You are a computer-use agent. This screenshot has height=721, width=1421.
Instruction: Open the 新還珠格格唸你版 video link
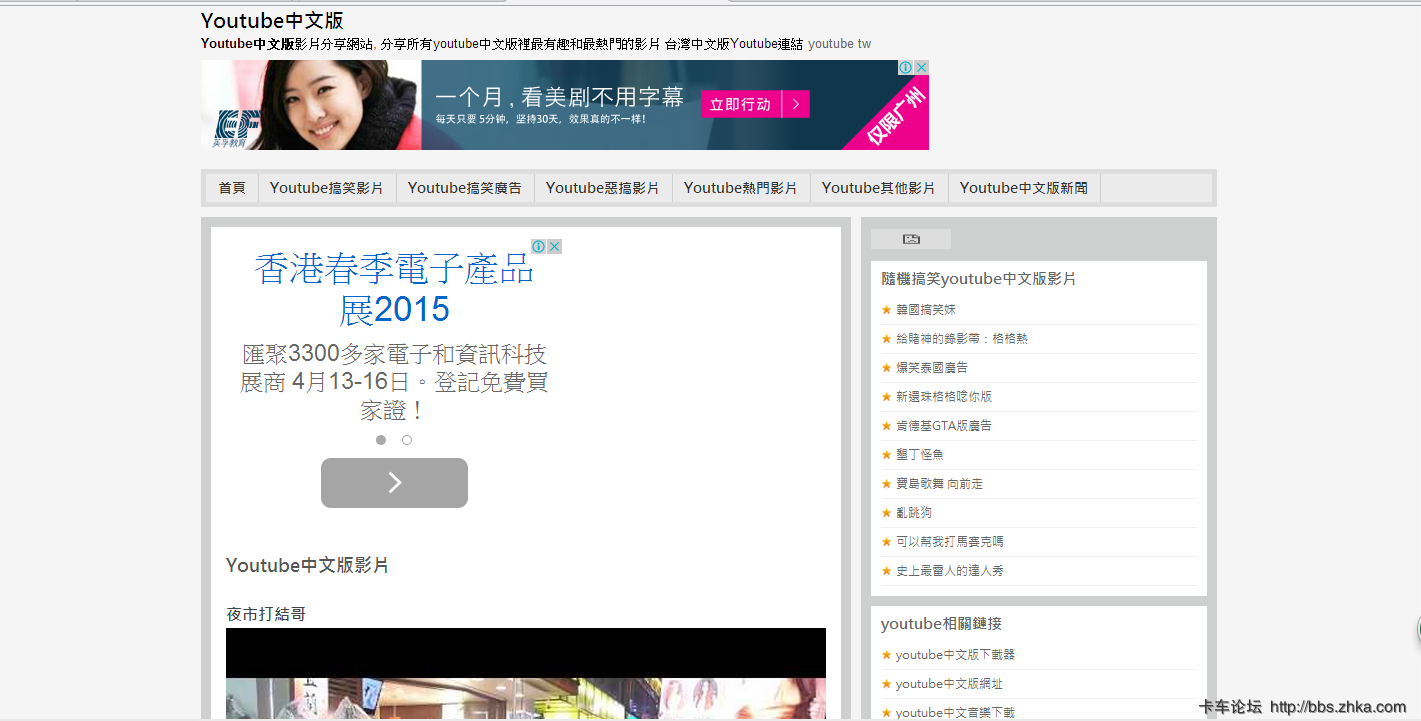(944, 397)
